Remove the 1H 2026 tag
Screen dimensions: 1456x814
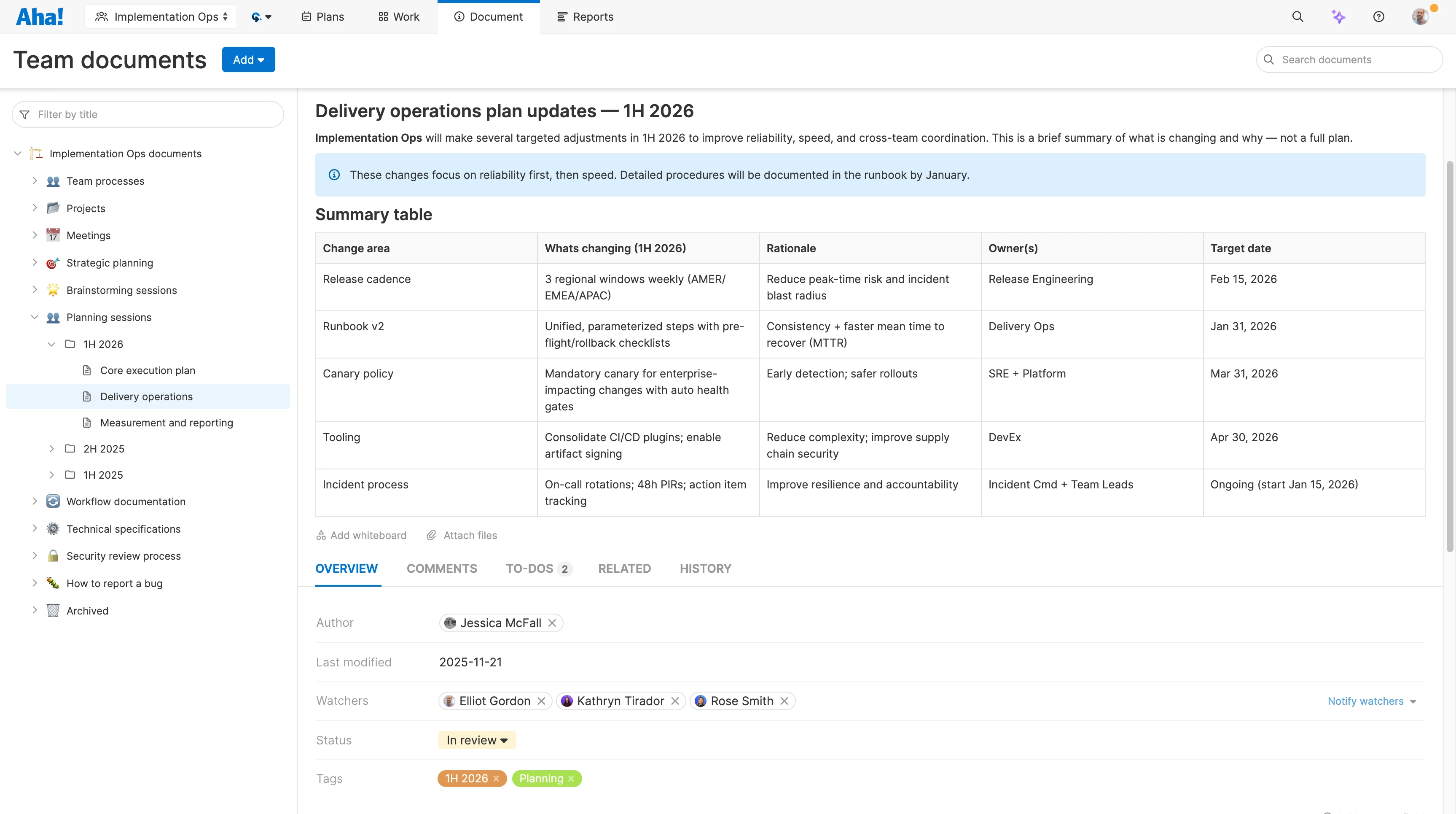[496, 779]
